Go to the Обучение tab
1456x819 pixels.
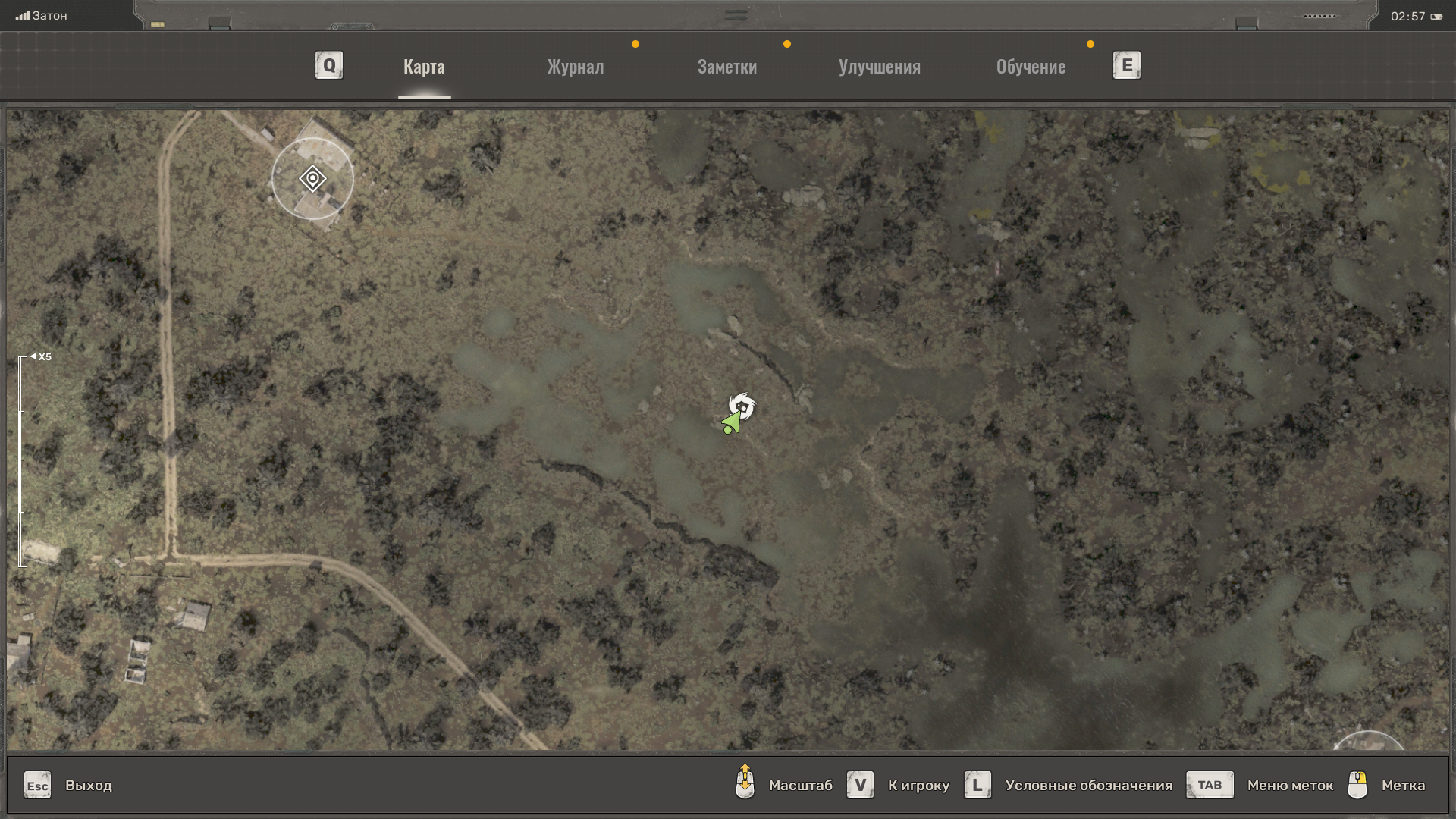coord(1031,67)
